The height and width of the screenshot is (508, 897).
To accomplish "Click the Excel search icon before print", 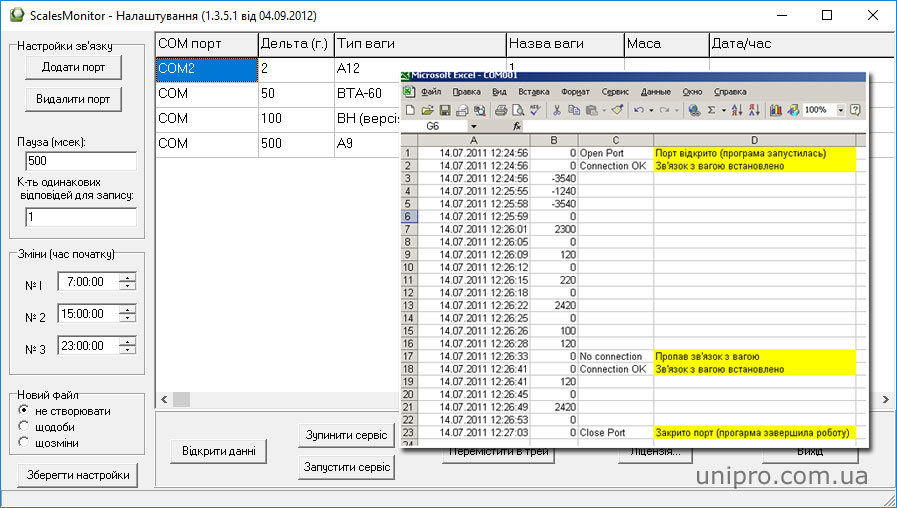I will click(480, 110).
